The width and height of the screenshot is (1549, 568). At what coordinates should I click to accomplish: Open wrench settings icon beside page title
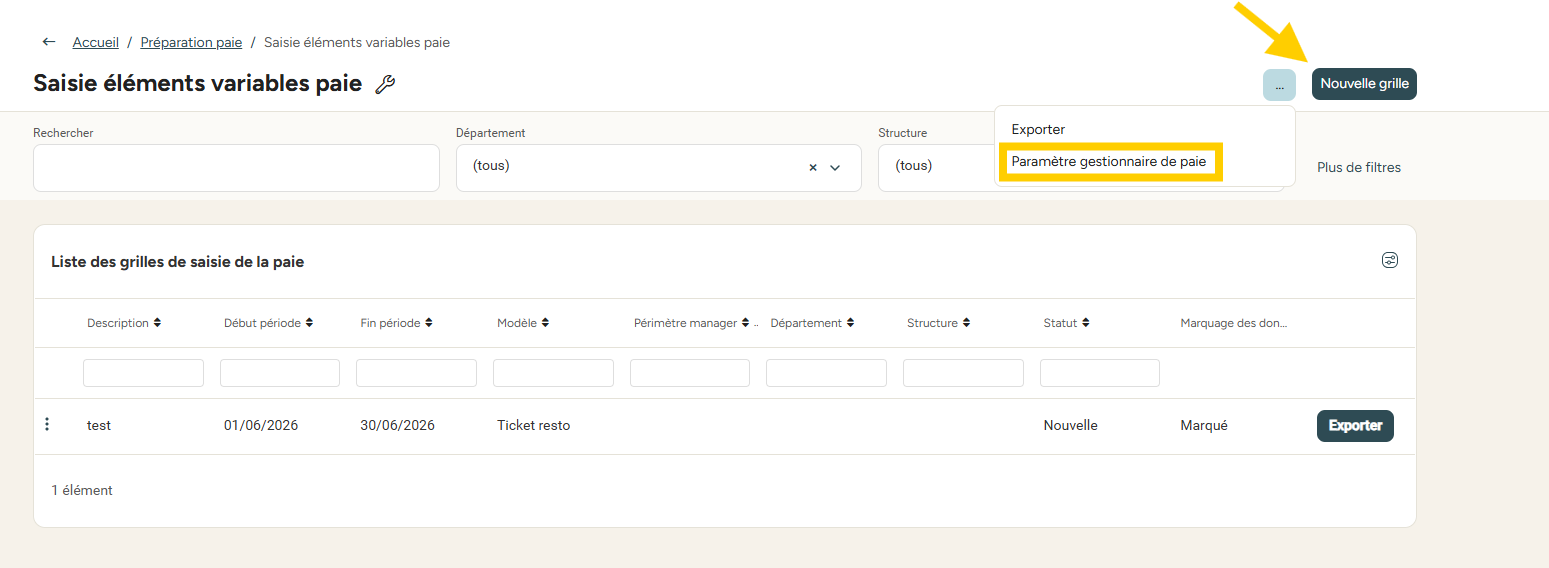(385, 85)
